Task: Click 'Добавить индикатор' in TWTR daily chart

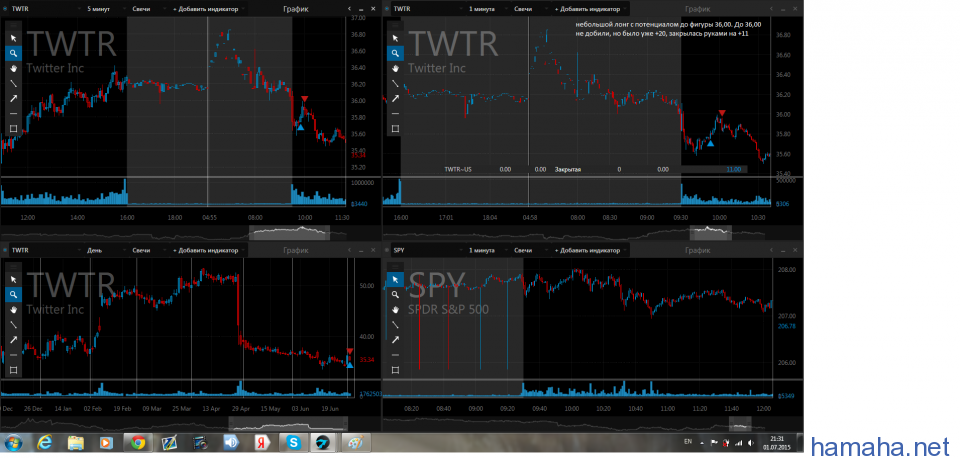Action: [208, 250]
